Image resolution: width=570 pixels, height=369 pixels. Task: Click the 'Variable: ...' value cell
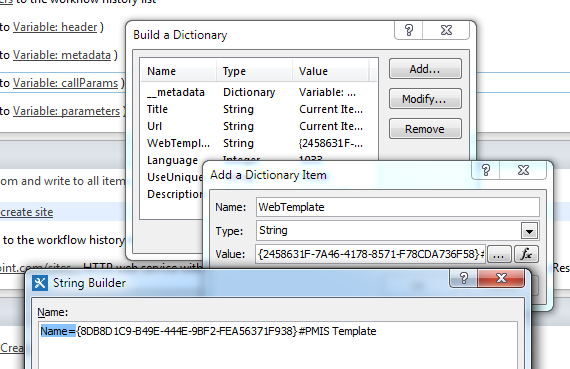327,92
